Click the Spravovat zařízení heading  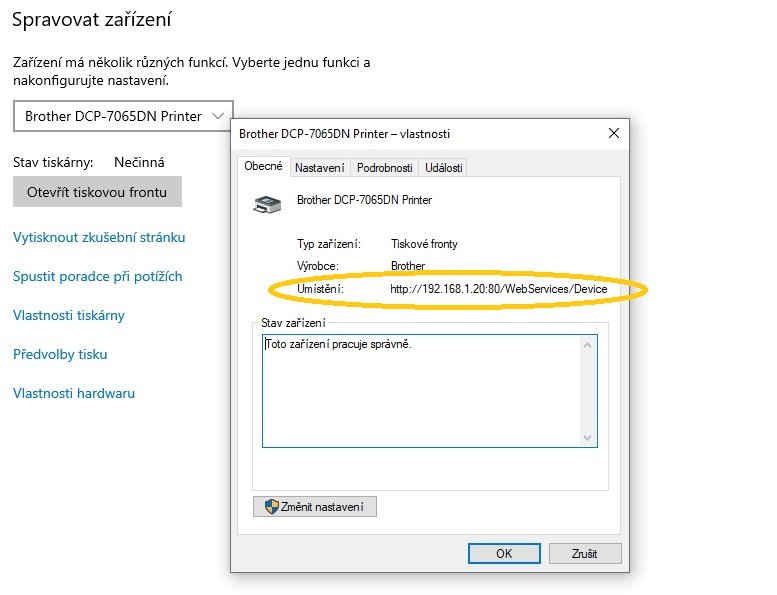pos(92,20)
